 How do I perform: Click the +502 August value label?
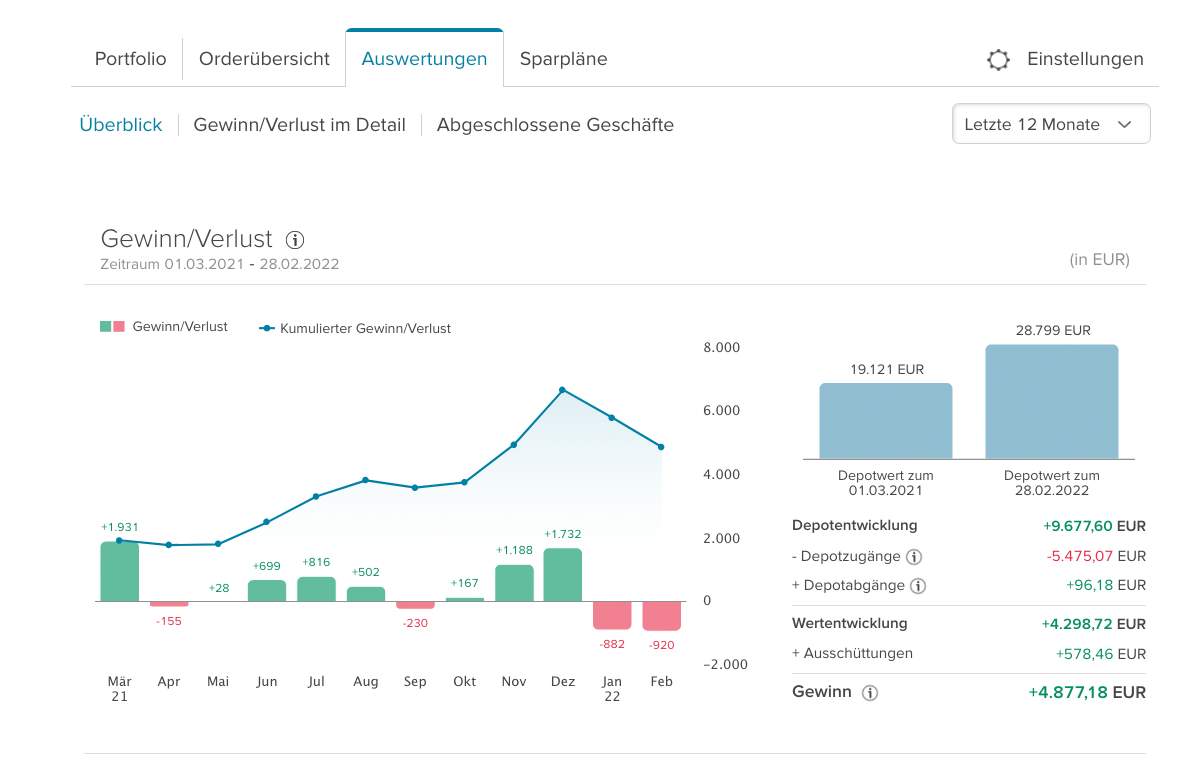(366, 572)
